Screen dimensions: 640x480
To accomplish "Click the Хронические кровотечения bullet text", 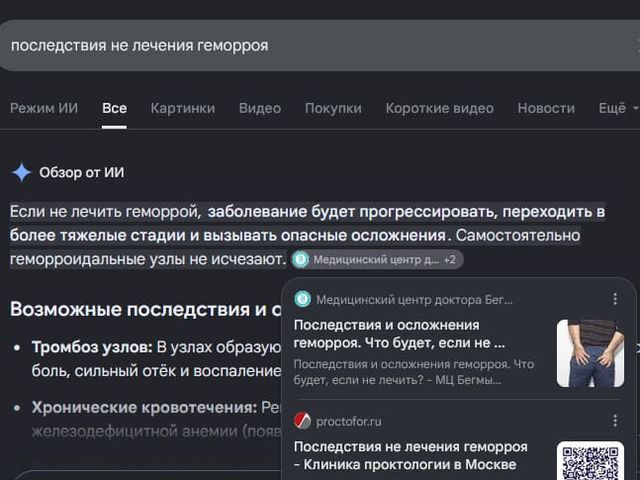I will (156, 419).
